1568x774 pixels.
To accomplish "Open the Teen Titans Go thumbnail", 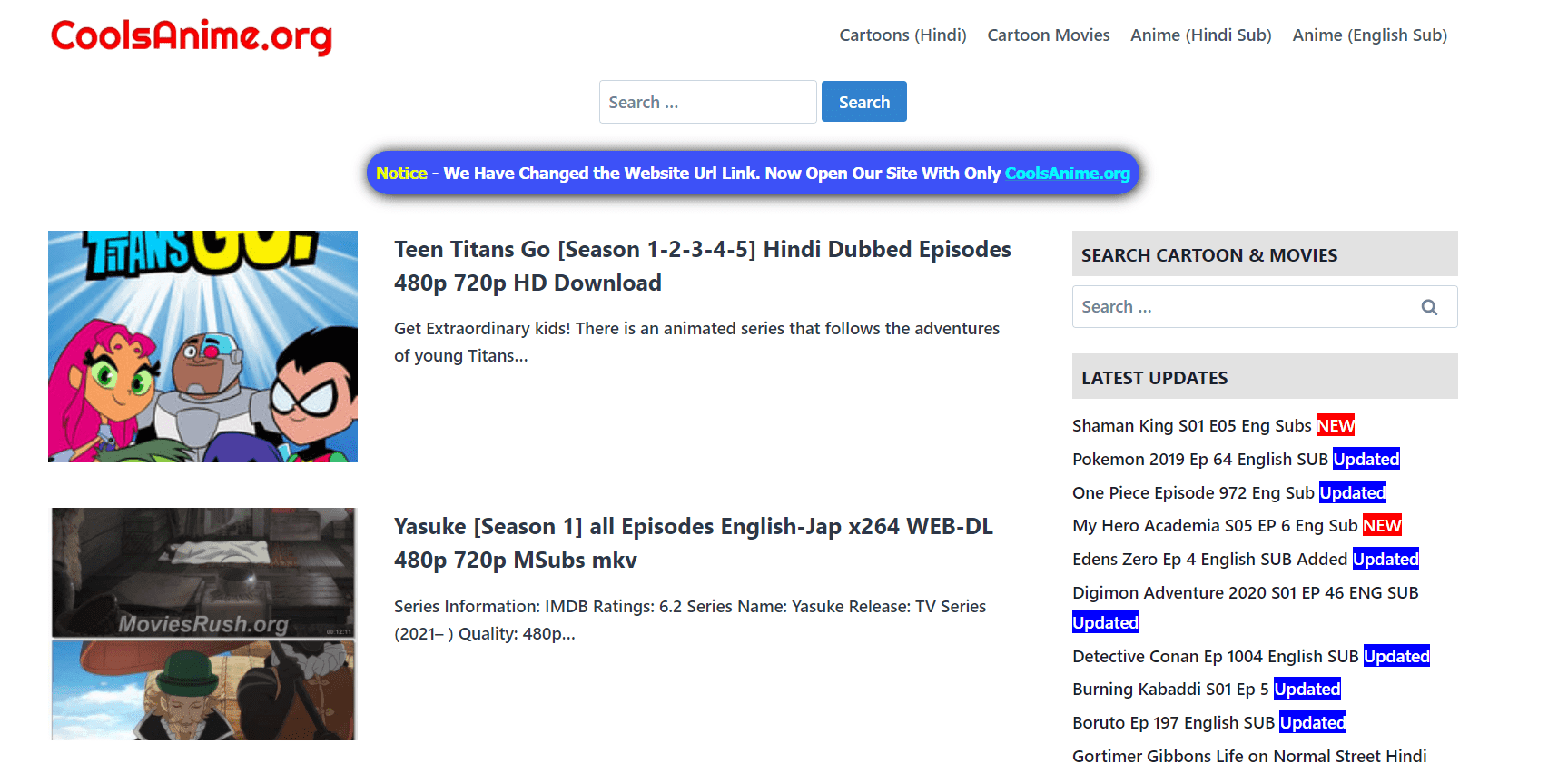I will pos(202,346).
